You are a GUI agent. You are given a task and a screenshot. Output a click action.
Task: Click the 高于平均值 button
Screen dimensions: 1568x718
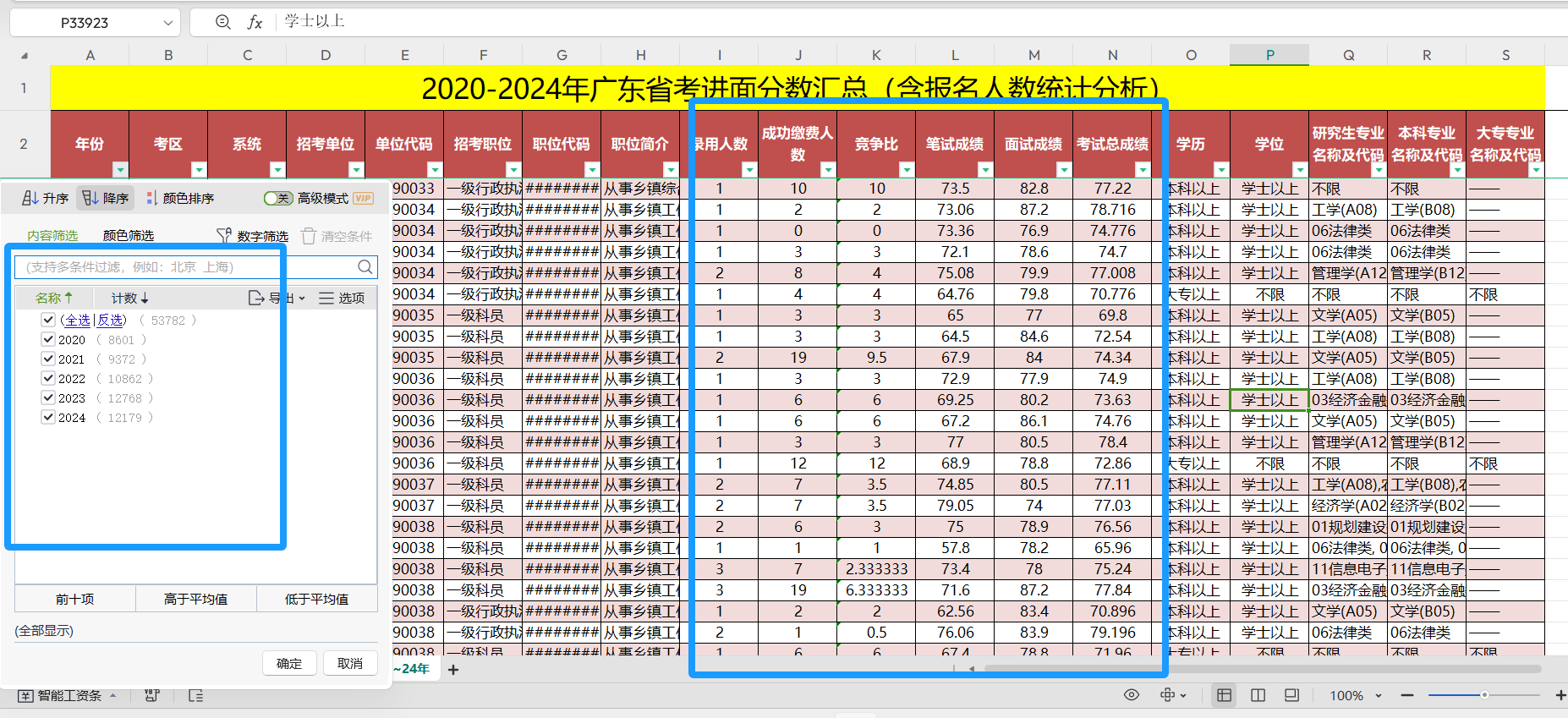click(x=196, y=599)
